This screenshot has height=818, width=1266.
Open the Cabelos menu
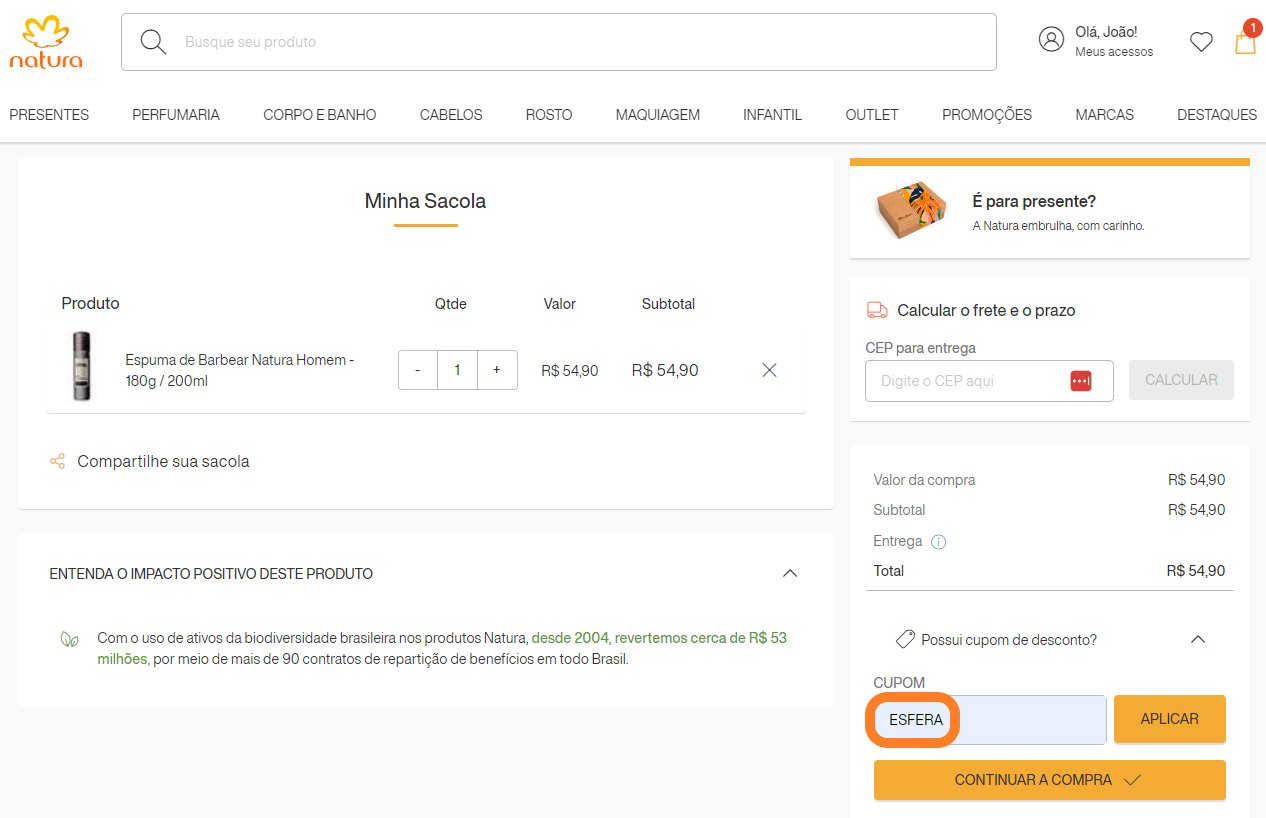click(451, 115)
